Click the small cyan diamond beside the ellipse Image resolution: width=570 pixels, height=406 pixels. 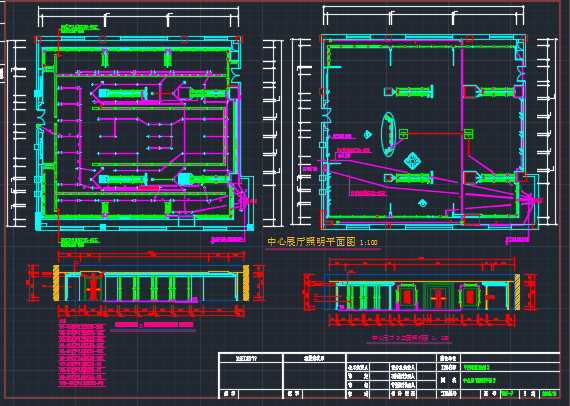pos(368,134)
